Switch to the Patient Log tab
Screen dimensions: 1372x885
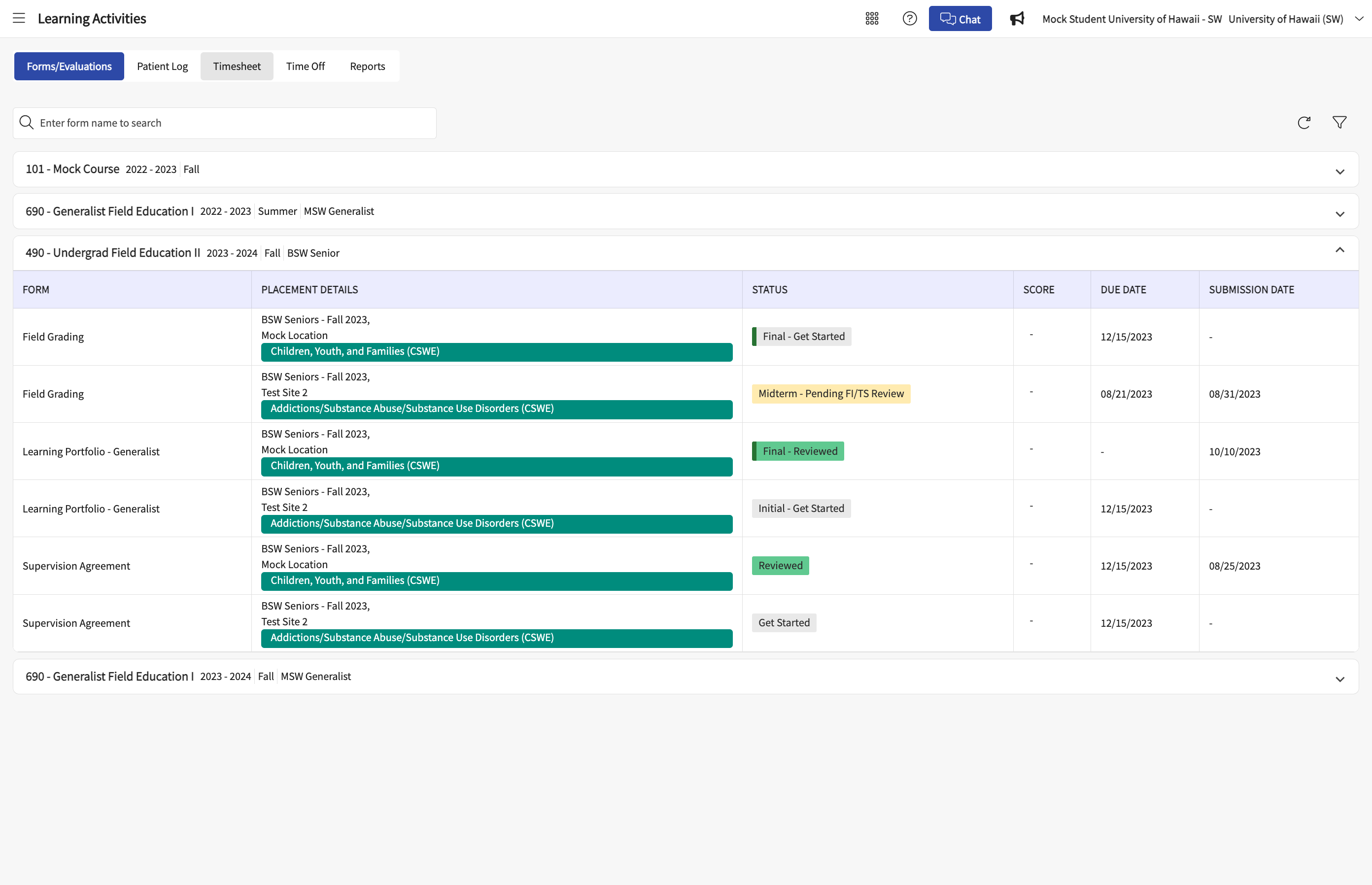point(162,66)
